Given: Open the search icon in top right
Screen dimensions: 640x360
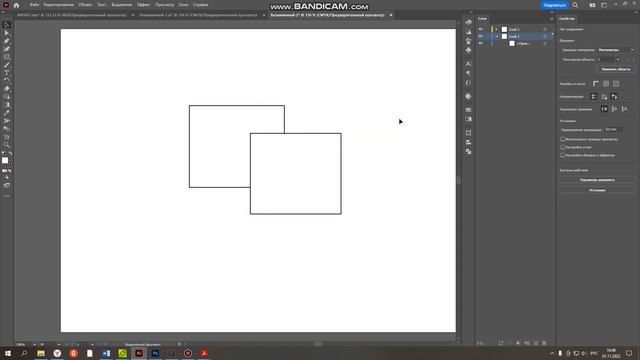Looking at the screenshot, I should pos(575,5).
